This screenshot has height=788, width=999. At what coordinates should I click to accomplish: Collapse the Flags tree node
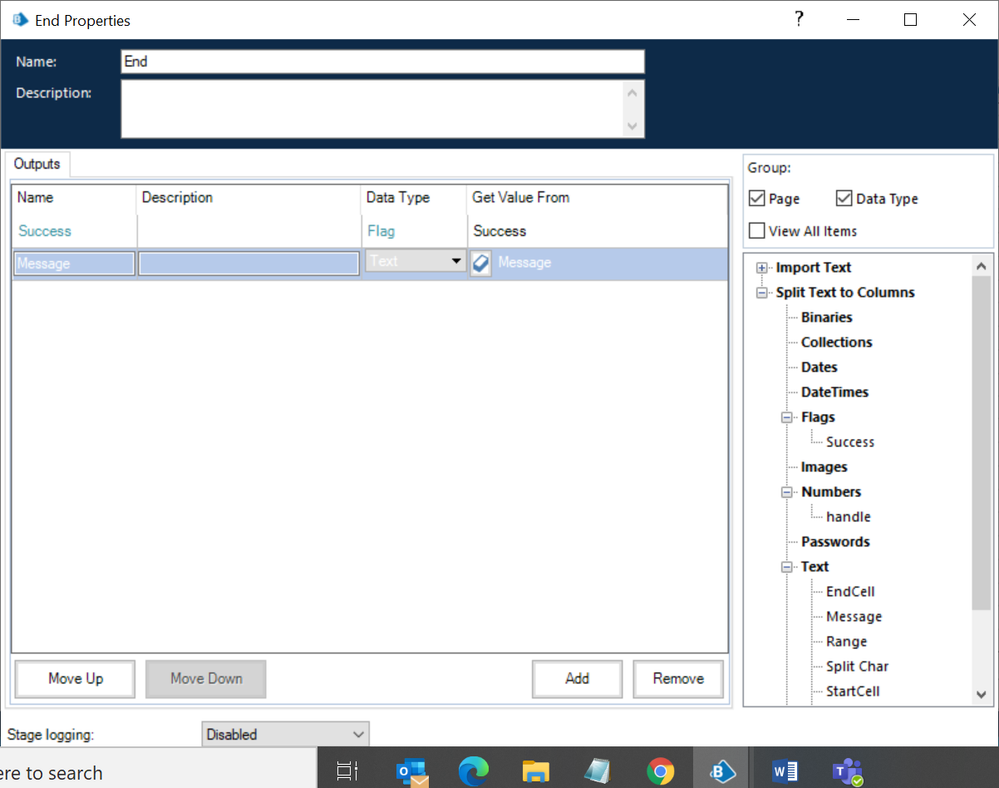[x=787, y=418]
